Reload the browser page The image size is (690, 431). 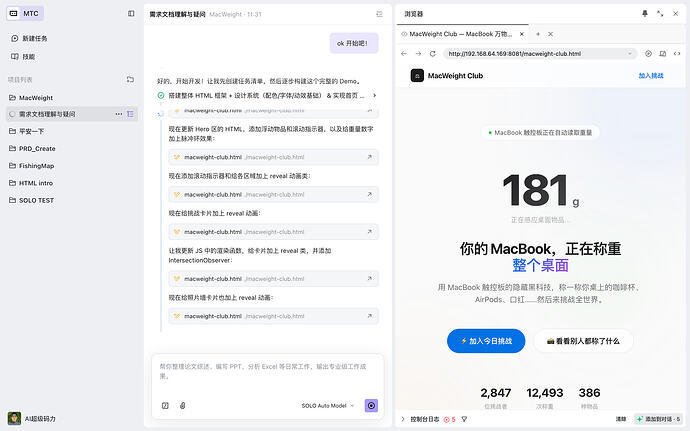tap(433, 54)
